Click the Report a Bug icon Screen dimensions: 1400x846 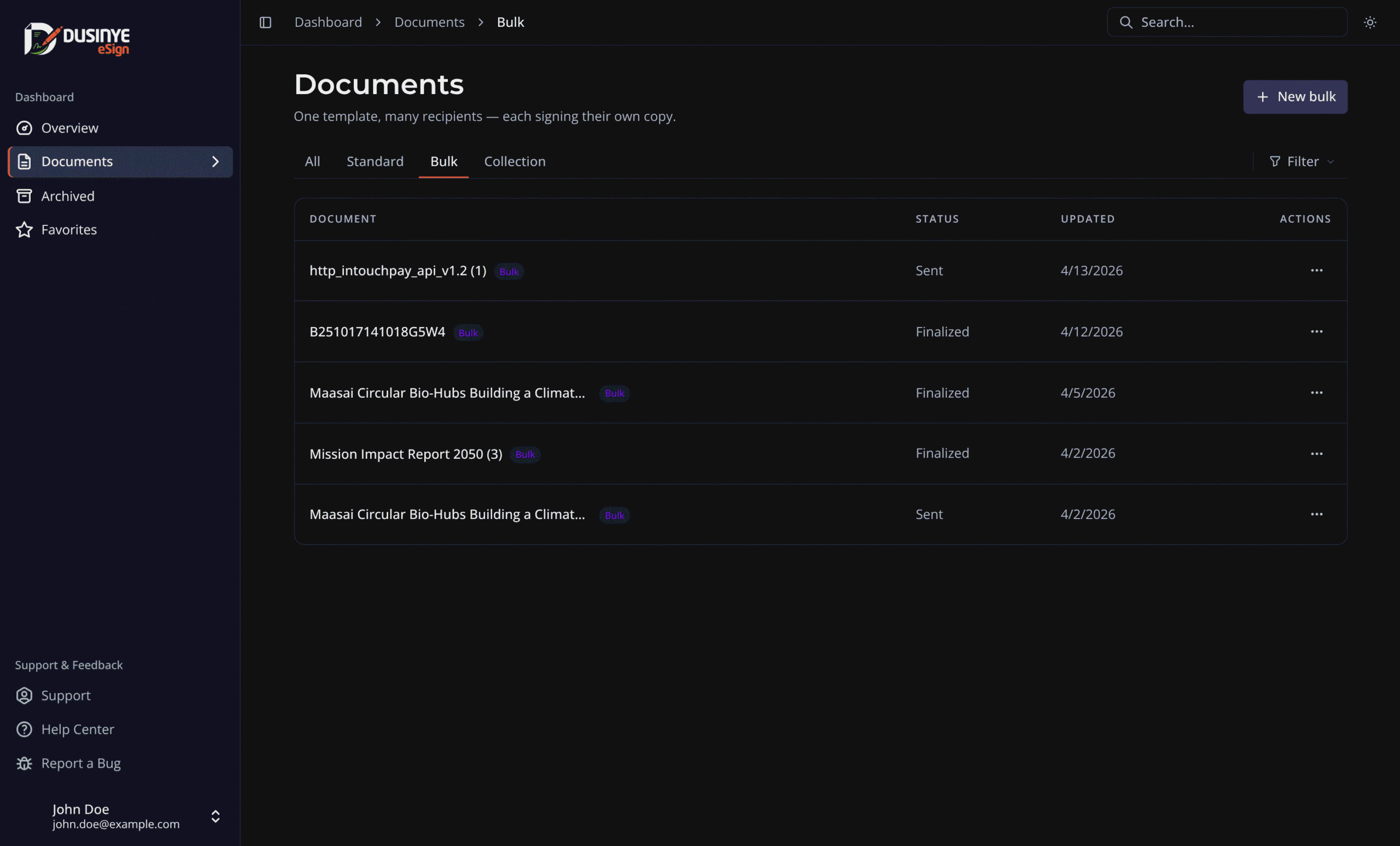pyautogui.click(x=24, y=763)
